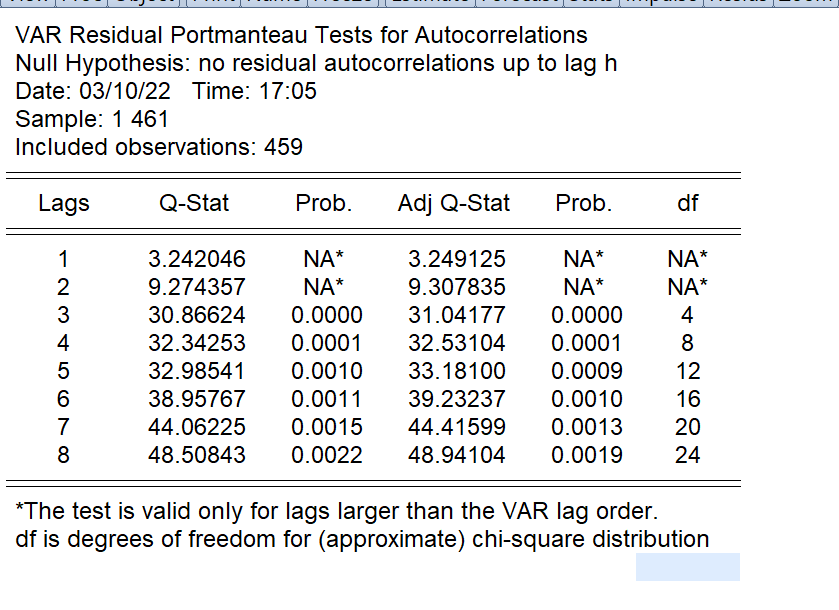Click the Included observations: 459 line

pyautogui.click(x=159, y=148)
